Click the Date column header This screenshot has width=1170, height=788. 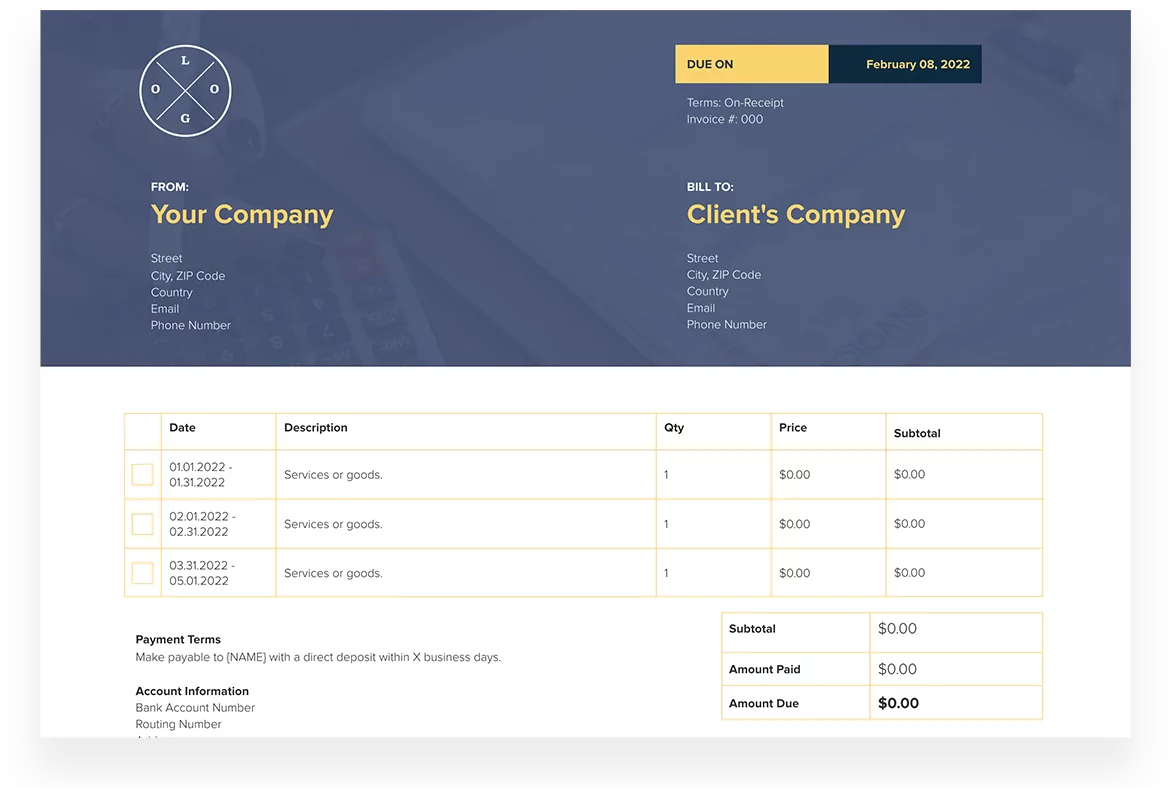(182, 427)
